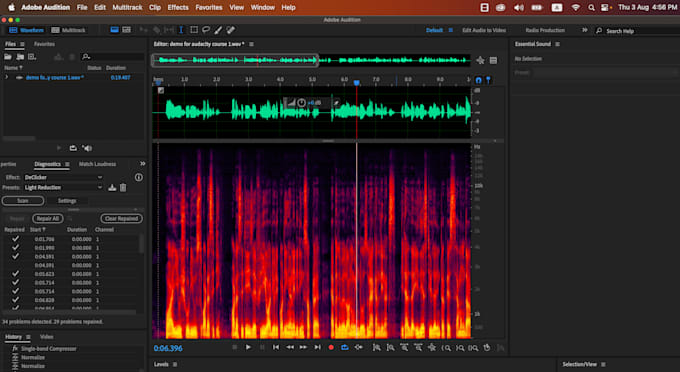The image size is (680, 372).
Task: Open the Effects menu
Action: tap(178, 7)
